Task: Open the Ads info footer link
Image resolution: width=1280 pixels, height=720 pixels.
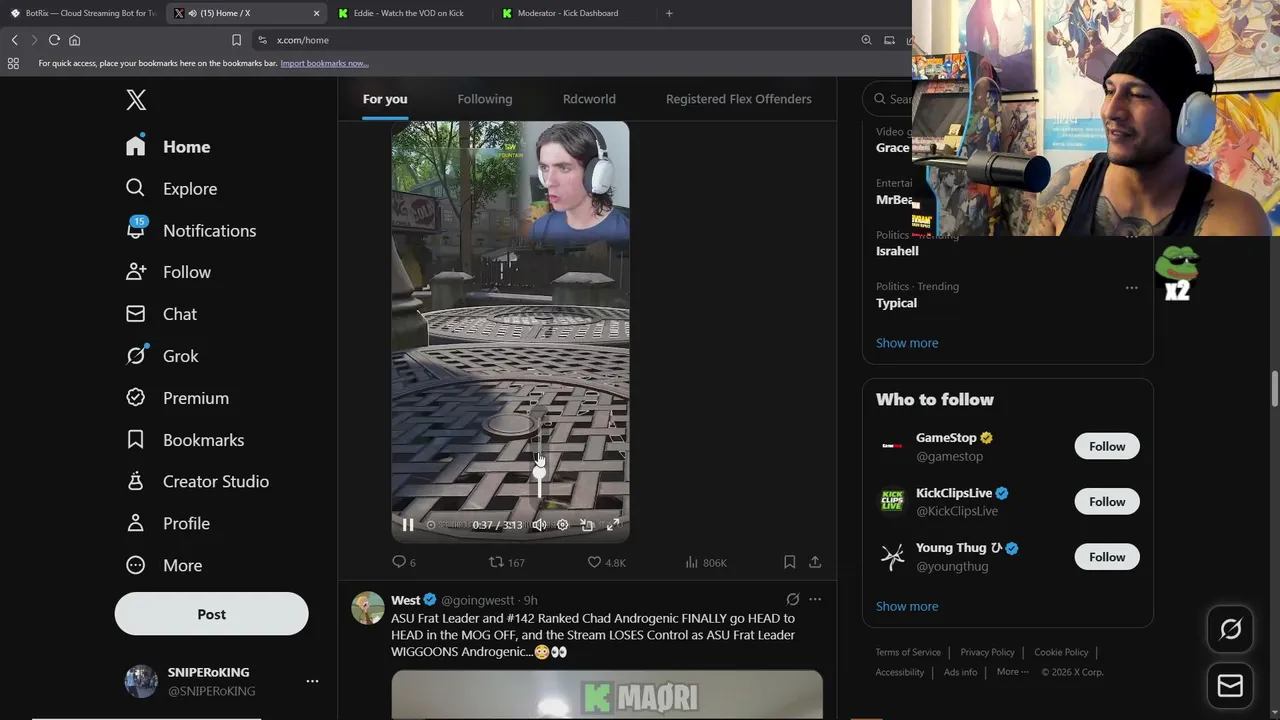Action: (960, 672)
